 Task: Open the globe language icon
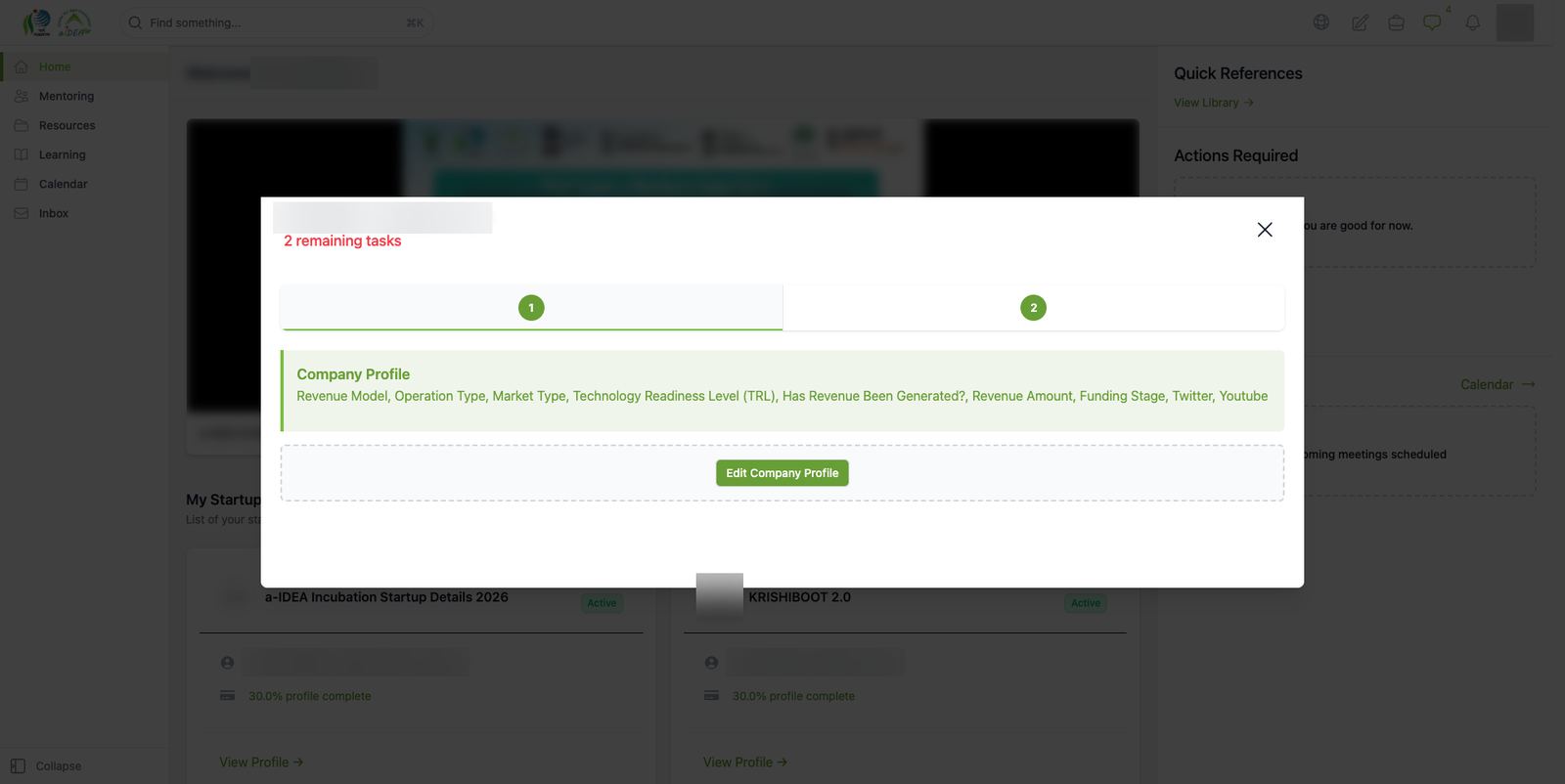tap(1321, 22)
